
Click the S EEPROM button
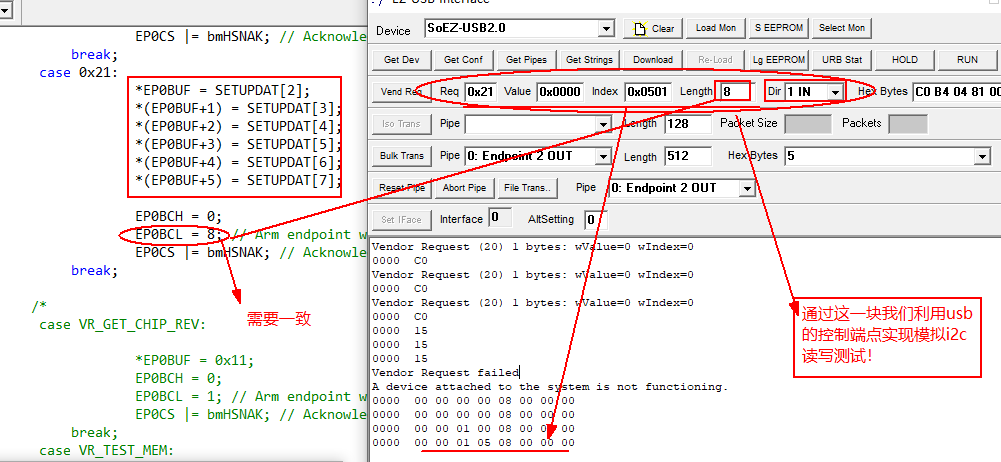778,28
